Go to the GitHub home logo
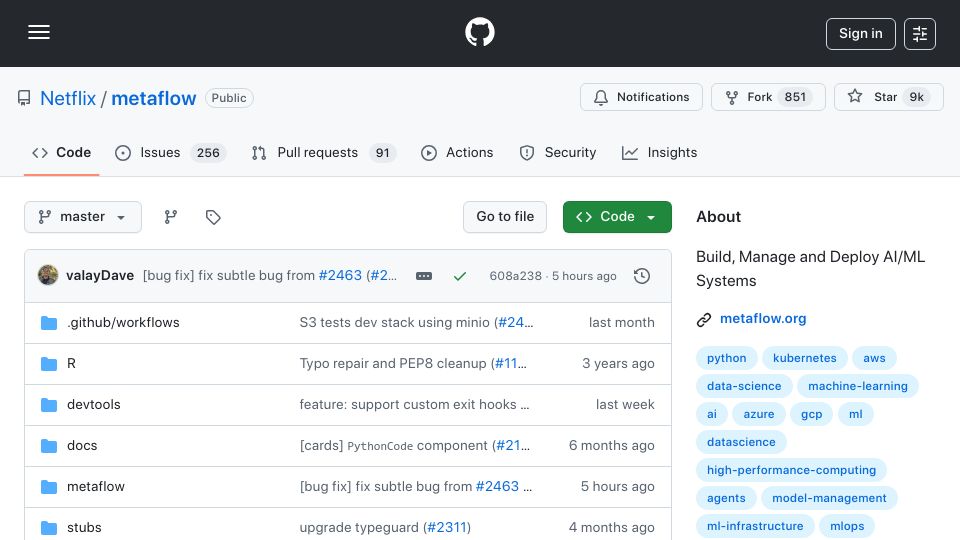The height and width of the screenshot is (540, 960). point(479,32)
